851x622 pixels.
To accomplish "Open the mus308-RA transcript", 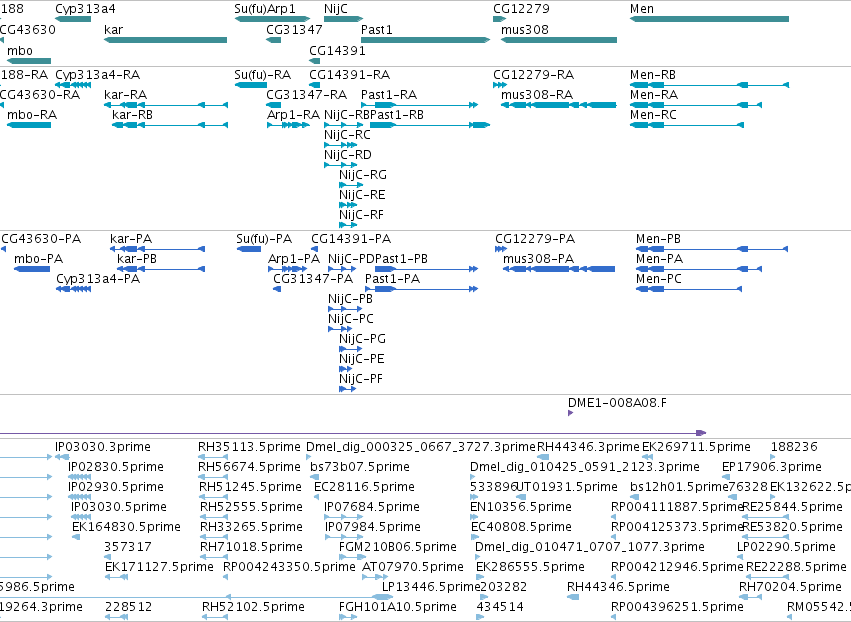I will [559, 105].
